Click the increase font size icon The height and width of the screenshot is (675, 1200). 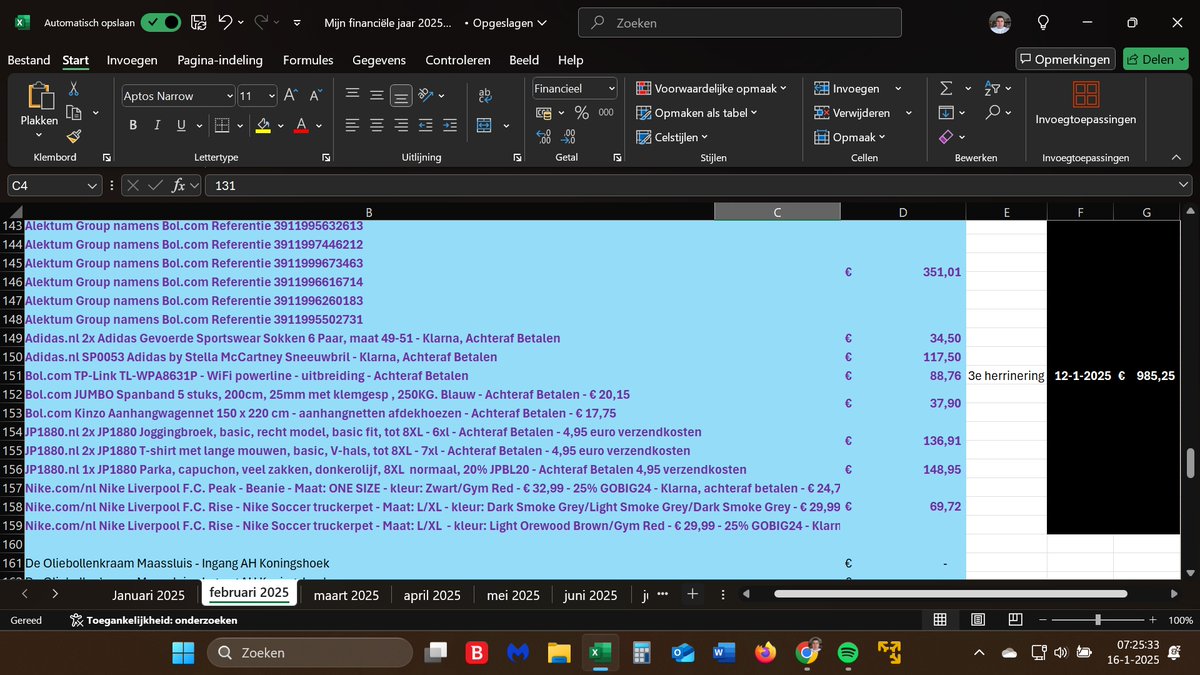[x=291, y=96]
